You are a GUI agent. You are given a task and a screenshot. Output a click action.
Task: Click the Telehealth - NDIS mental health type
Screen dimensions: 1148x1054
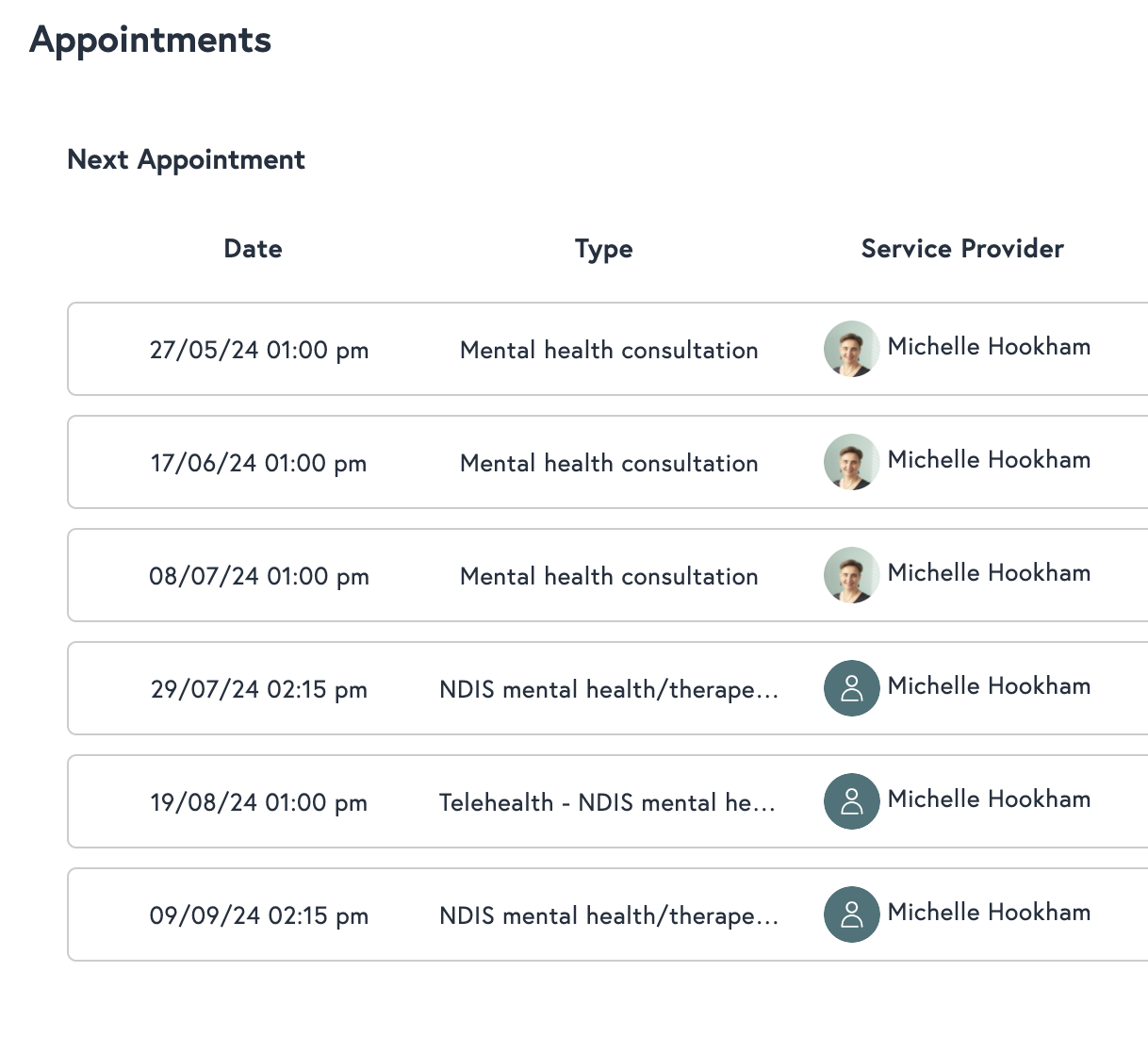[x=608, y=802]
